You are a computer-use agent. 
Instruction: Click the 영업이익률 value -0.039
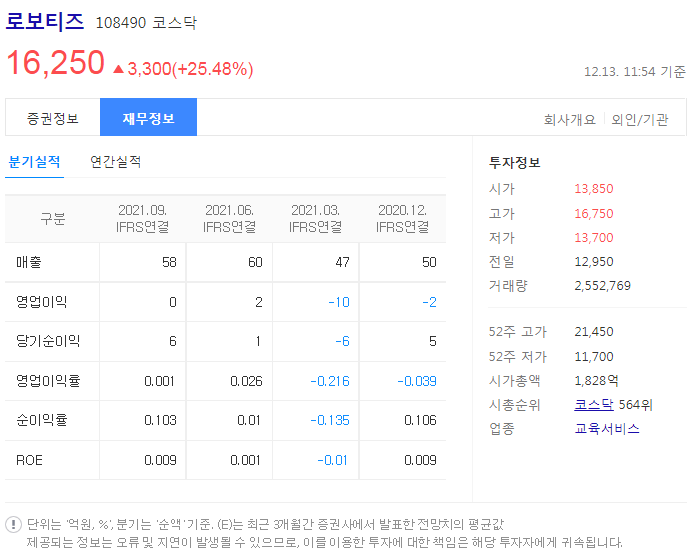coord(417,381)
